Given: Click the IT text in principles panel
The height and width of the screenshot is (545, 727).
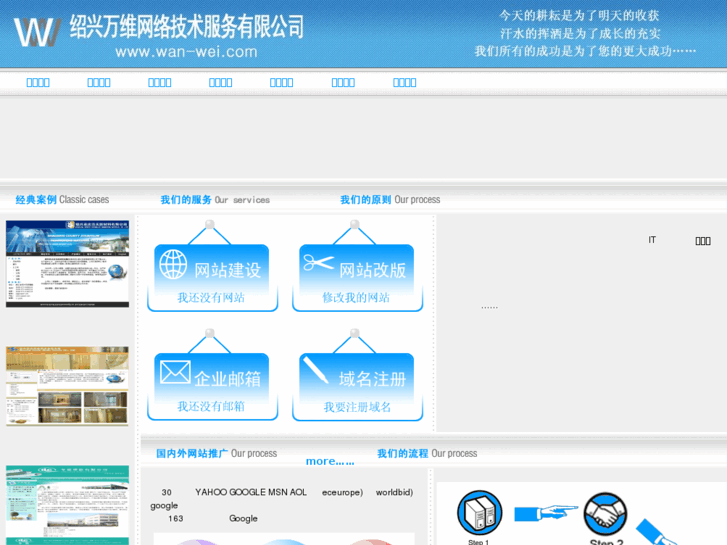Looking at the screenshot, I should coord(652,240).
